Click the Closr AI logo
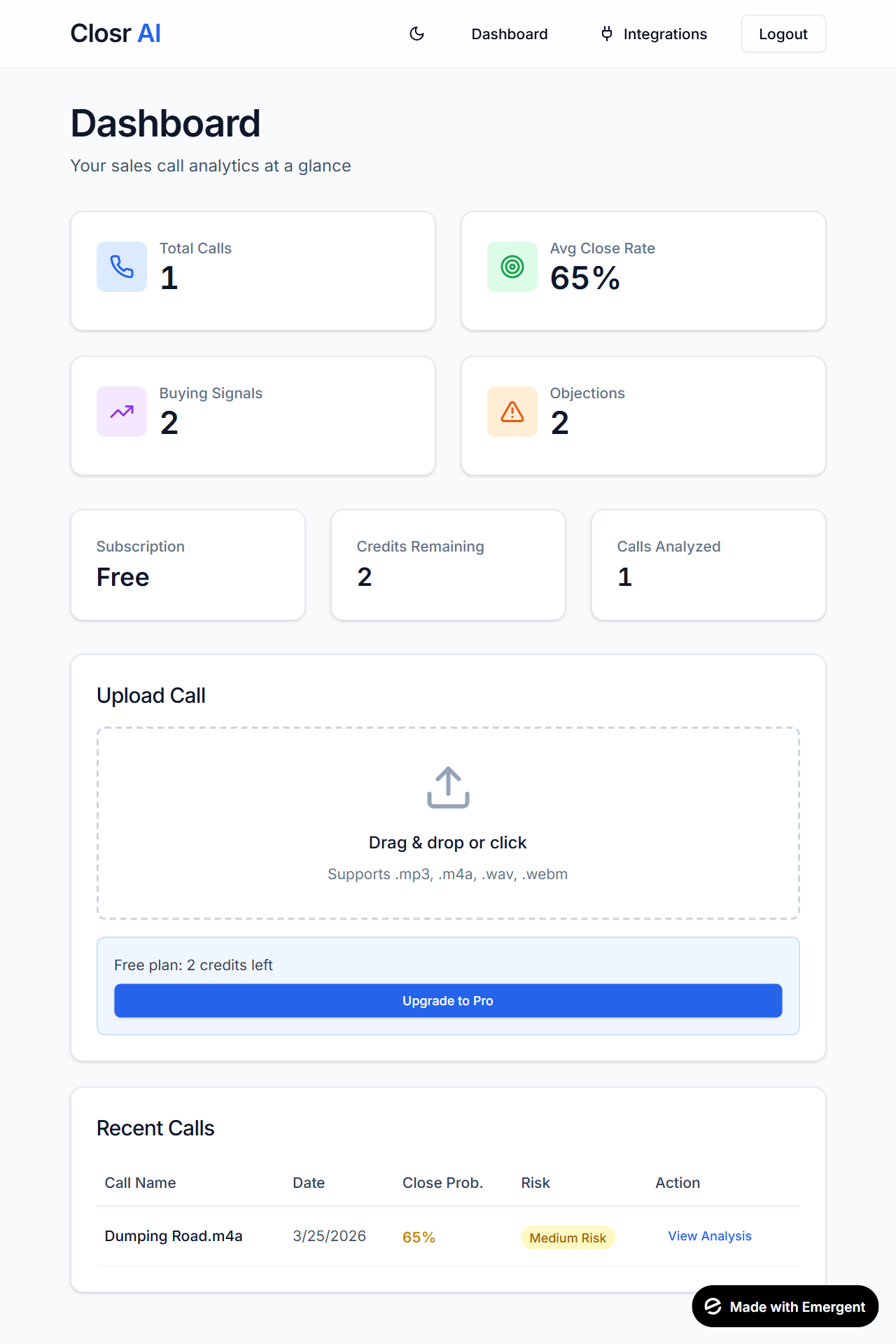 coord(115,34)
